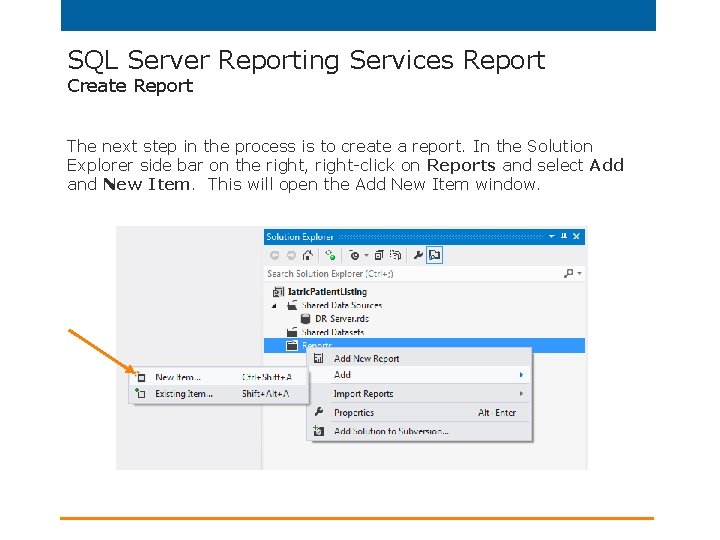This screenshot has width=720, height=540.
Task: Choose Add Solution to Subversion menu item
Action: click(420, 431)
